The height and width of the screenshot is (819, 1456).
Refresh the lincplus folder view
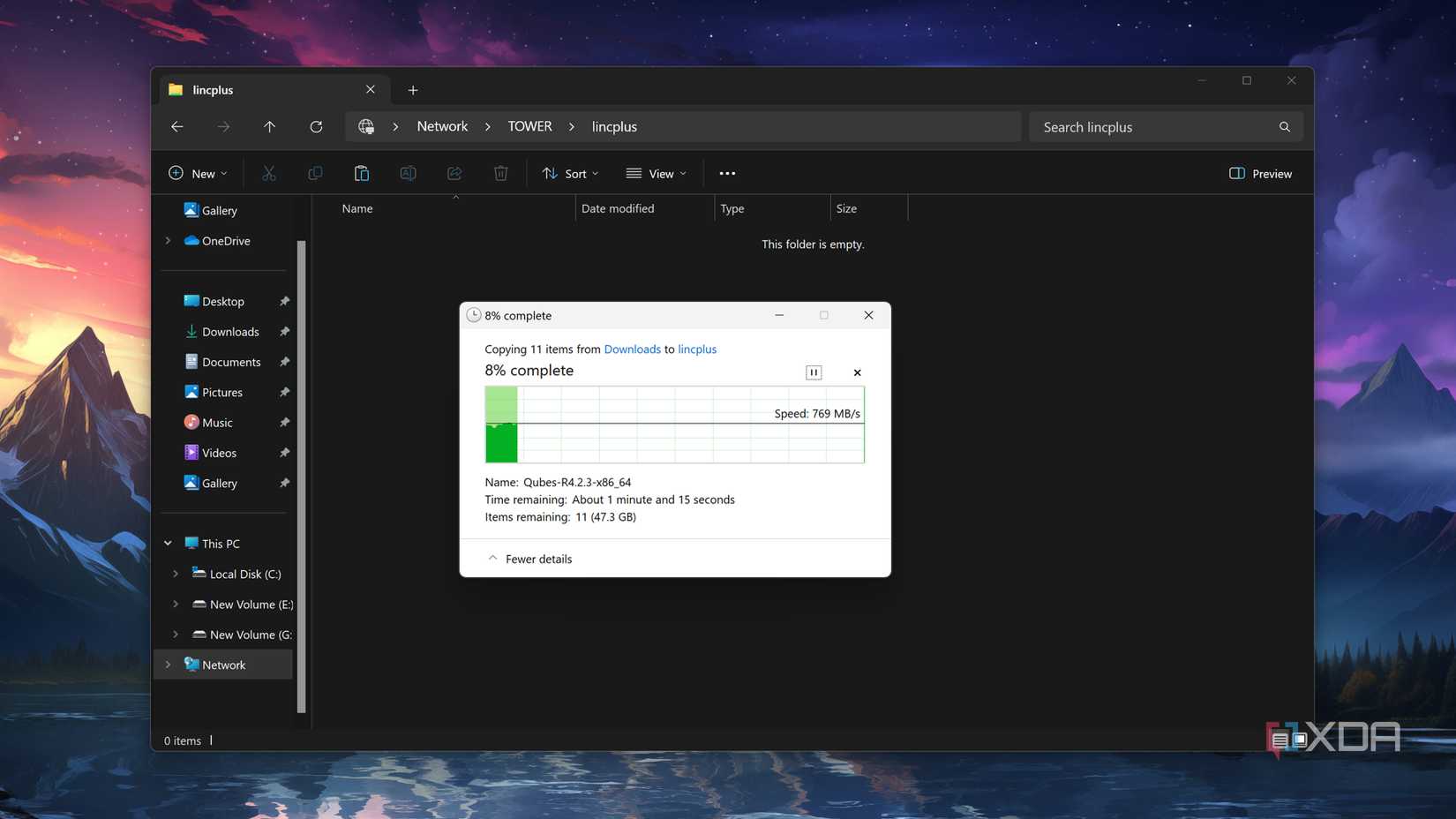pyautogui.click(x=316, y=127)
